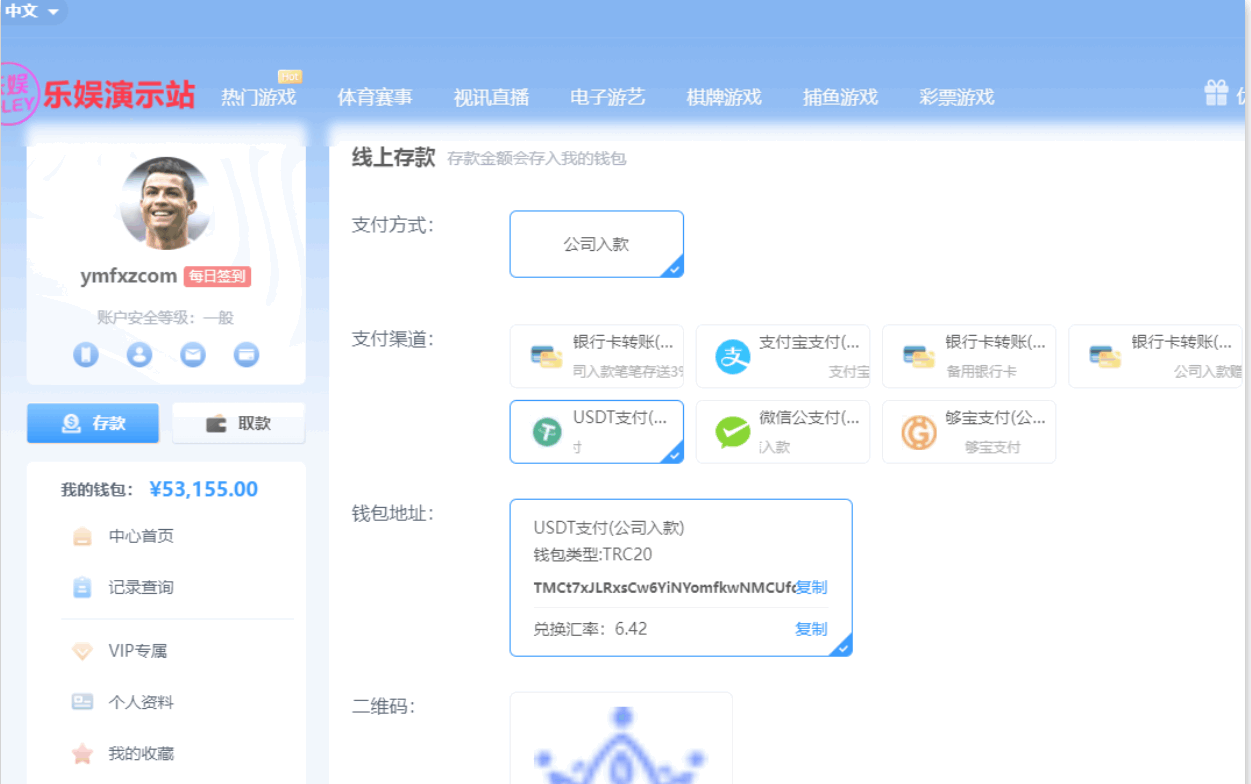Select 够宝支付 payment channel

968,432
